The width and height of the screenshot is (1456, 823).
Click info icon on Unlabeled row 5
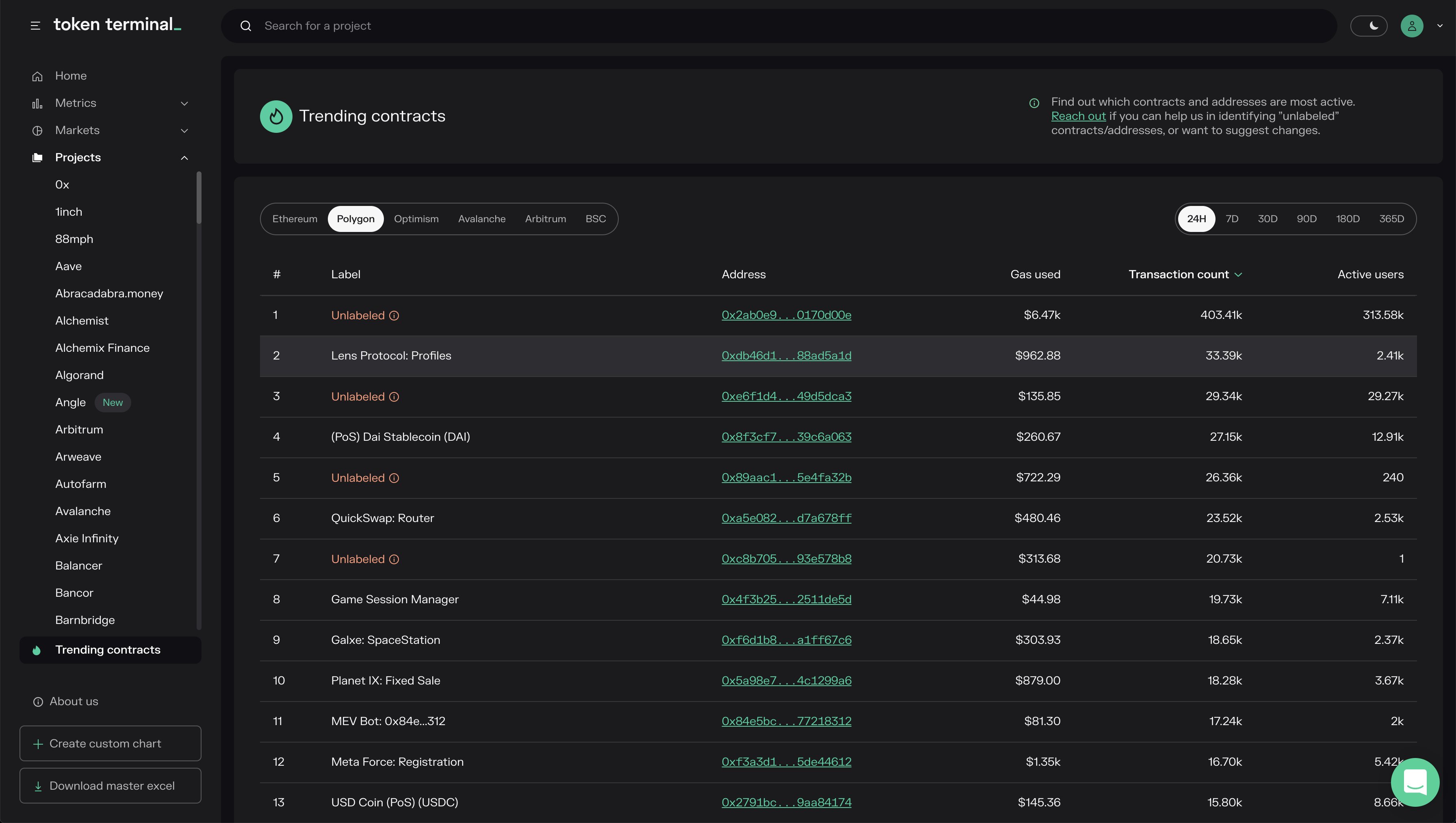click(394, 478)
